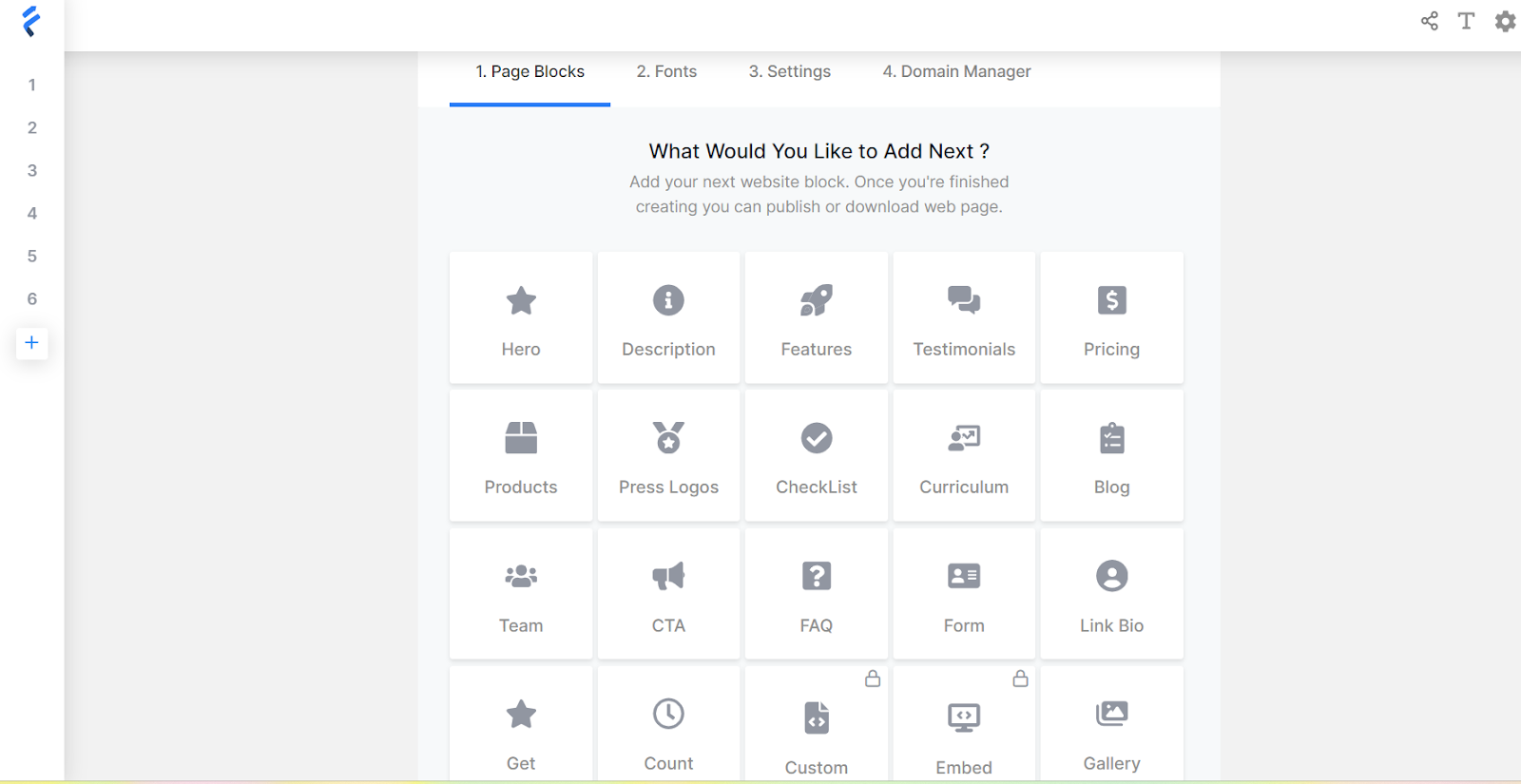
Task: Add a CTA block
Action: 668,593
